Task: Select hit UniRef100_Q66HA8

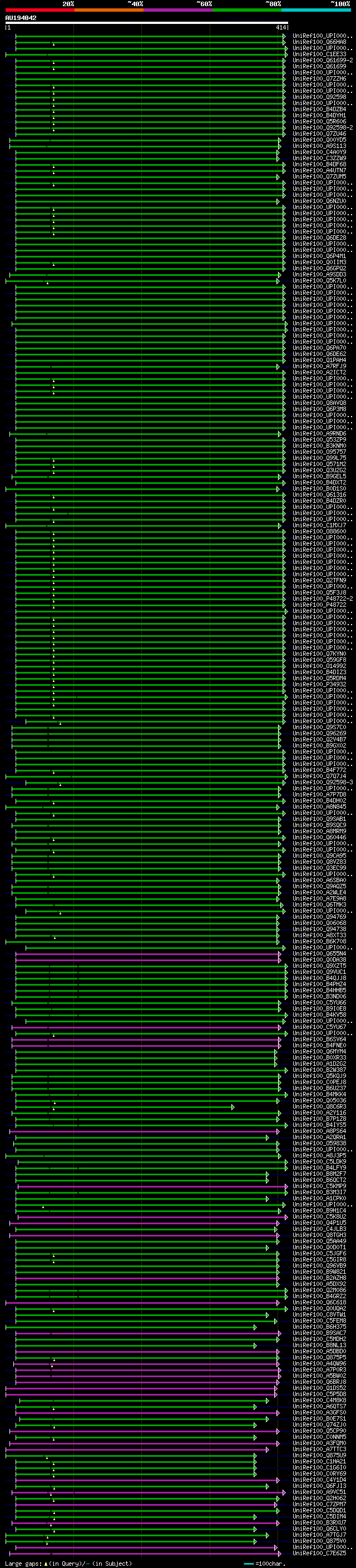Action: pyautogui.click(x=319, y=42)
